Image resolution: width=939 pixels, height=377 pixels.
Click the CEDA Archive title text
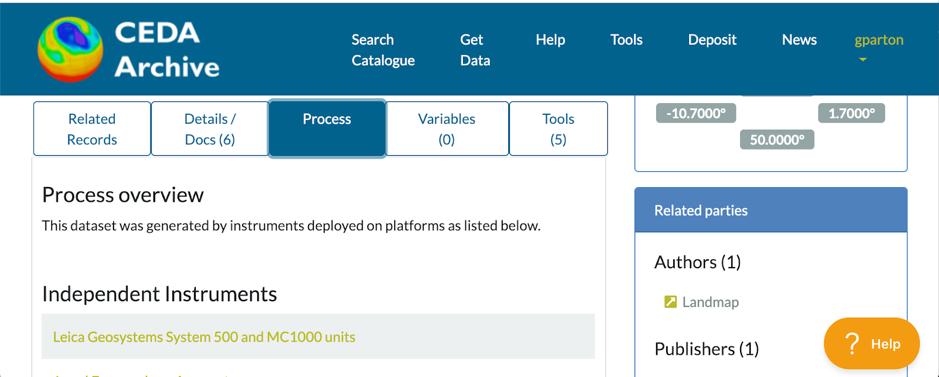[x=166, y=50]
